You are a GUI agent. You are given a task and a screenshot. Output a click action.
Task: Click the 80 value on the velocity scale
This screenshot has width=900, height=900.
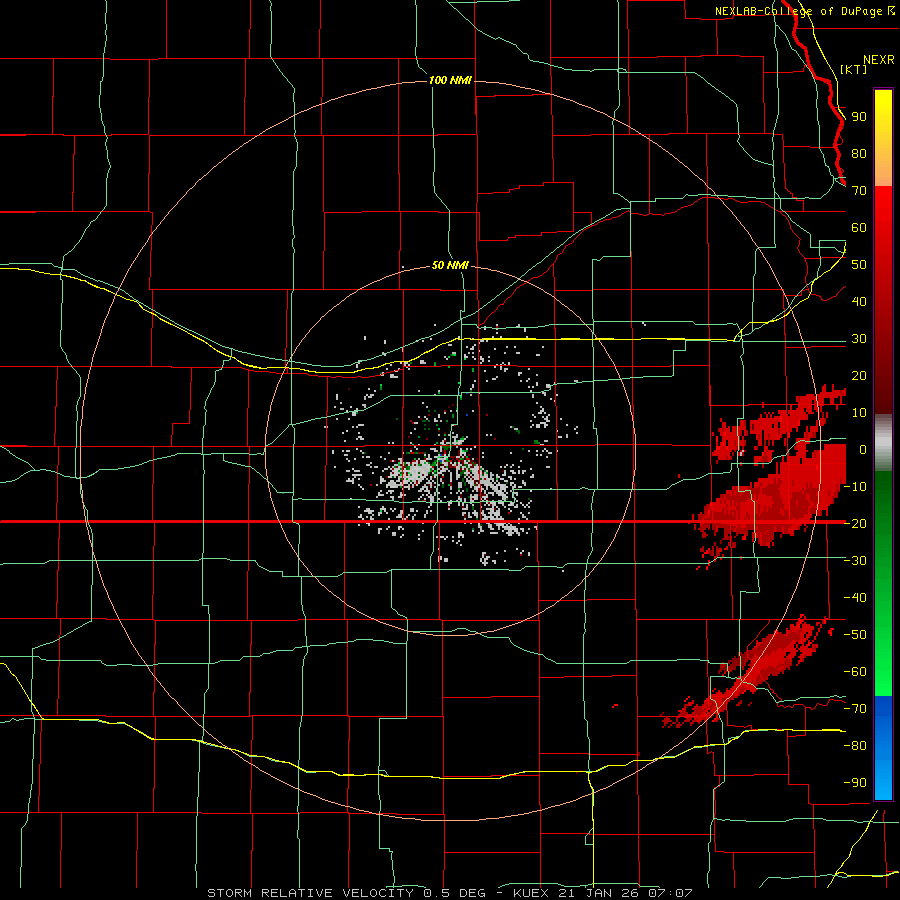(859, 154)
